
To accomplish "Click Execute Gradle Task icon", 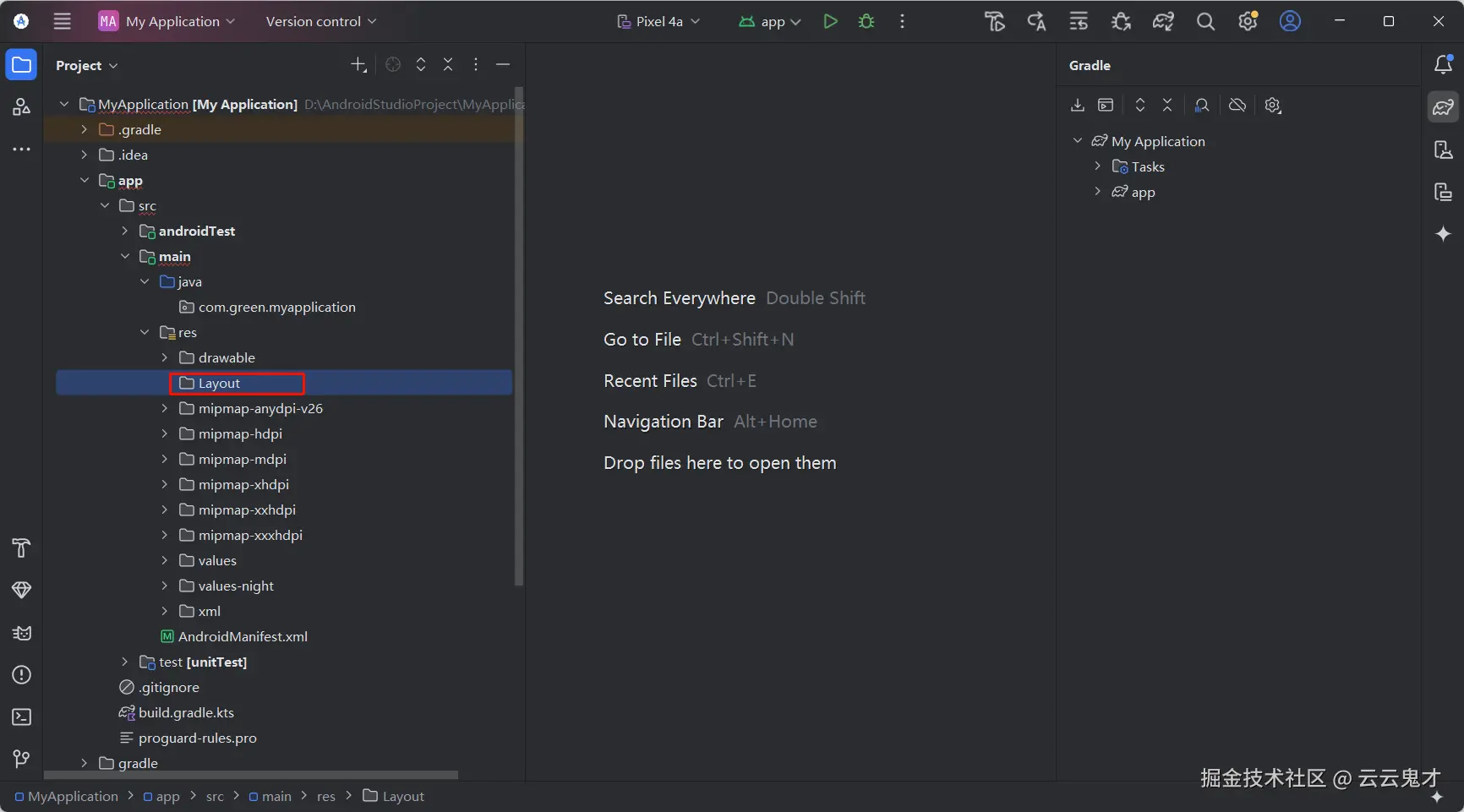I will click(1106, 106).
